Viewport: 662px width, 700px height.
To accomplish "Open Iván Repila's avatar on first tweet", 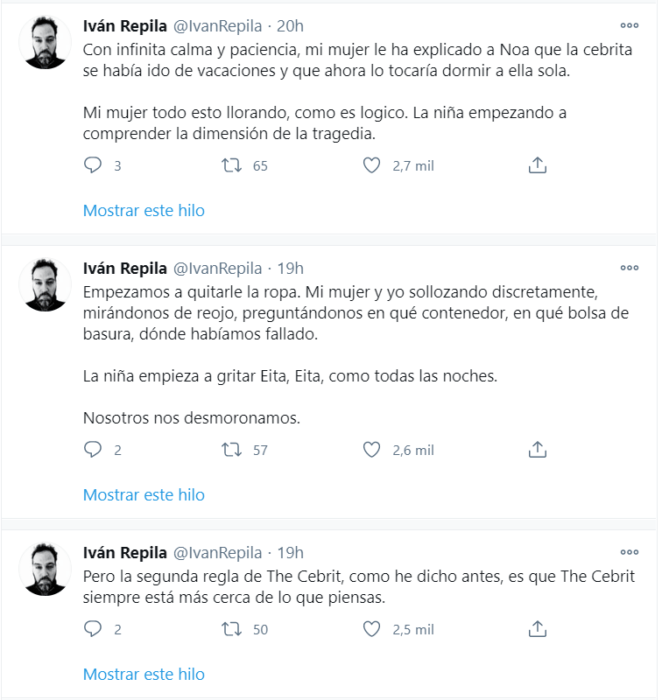I will point(45,42).
